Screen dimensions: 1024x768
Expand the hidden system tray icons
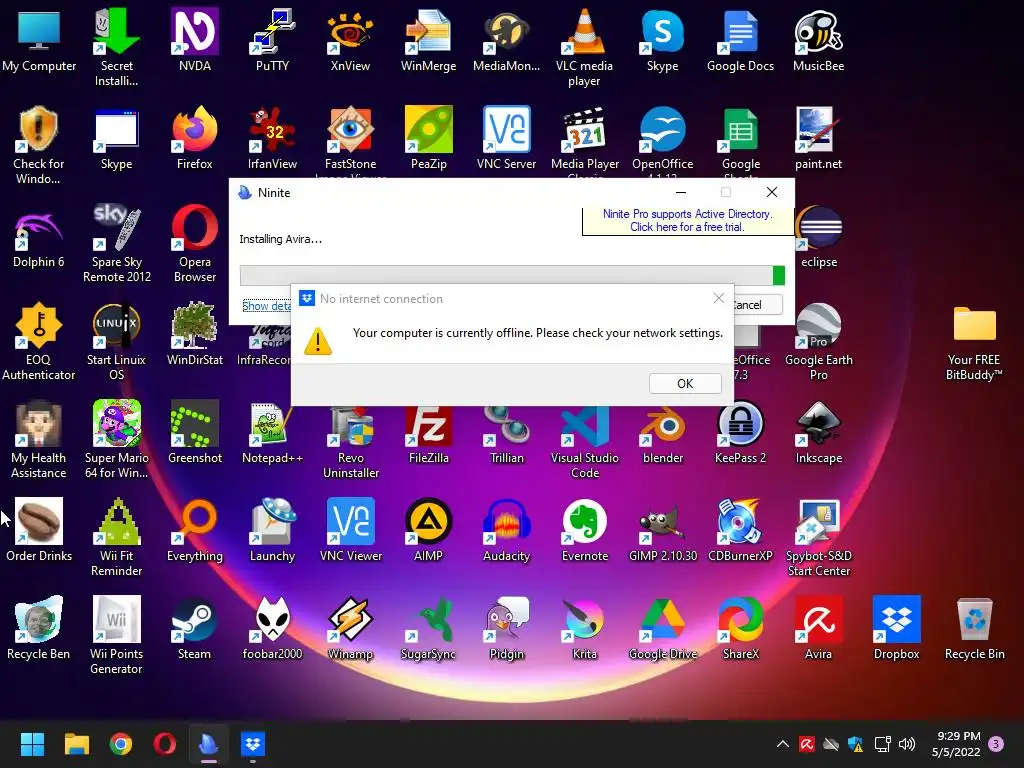782,744
